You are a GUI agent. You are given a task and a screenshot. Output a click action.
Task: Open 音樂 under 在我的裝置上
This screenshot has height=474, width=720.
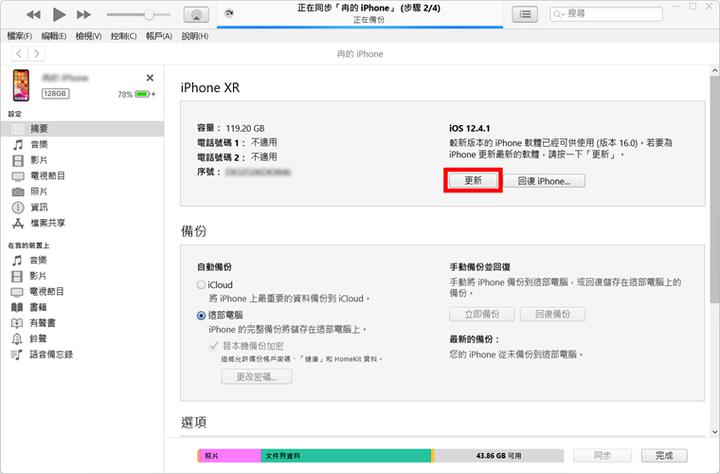coord(82,260)
